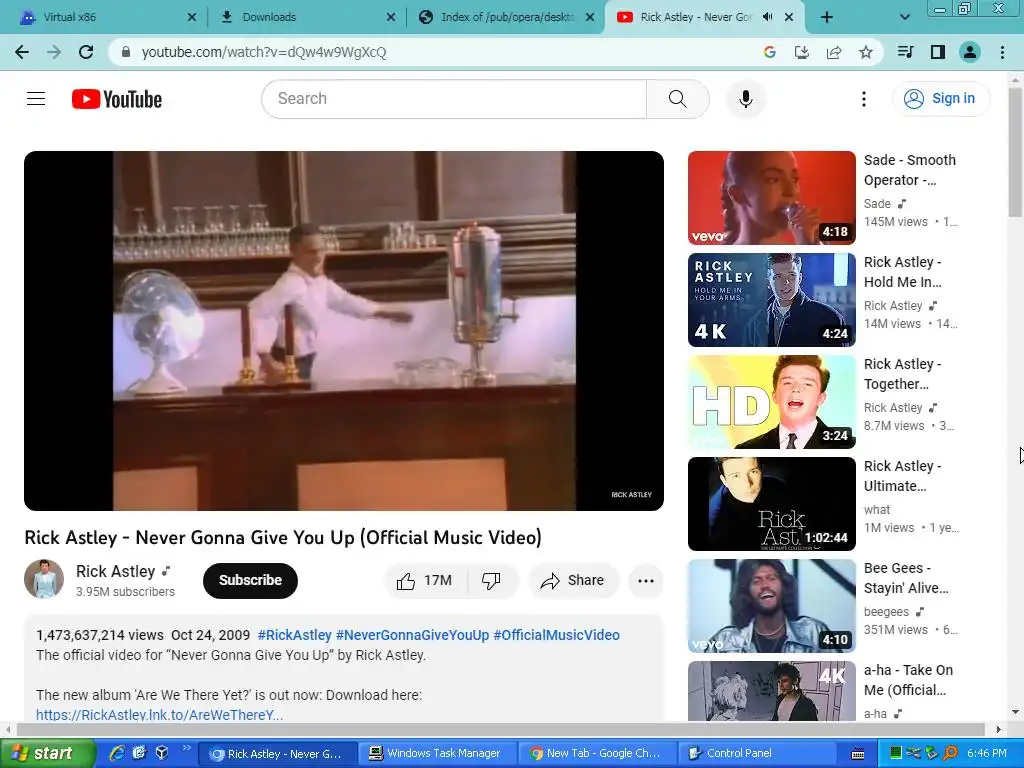The image size is (1024, 768).
Task: Click the share page icon in address bar
Action: [x=833, y=52]
